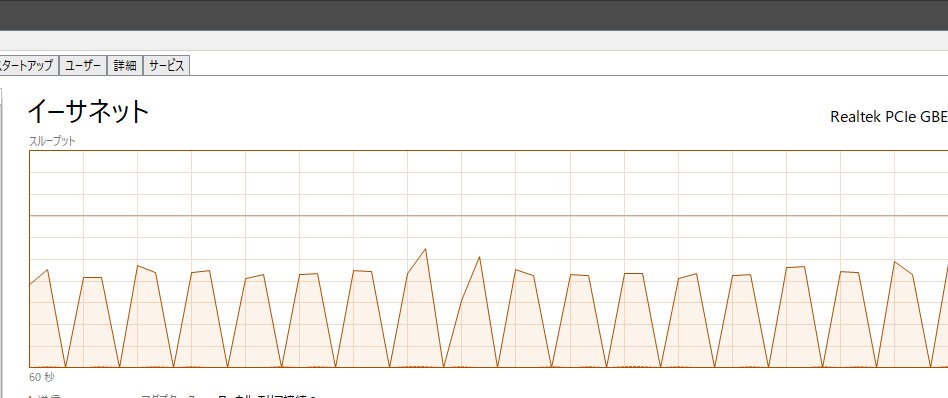Switch to the スタートアップ tab
The image size is (948, 398).
pyautogui.click(x=28, y=66)
